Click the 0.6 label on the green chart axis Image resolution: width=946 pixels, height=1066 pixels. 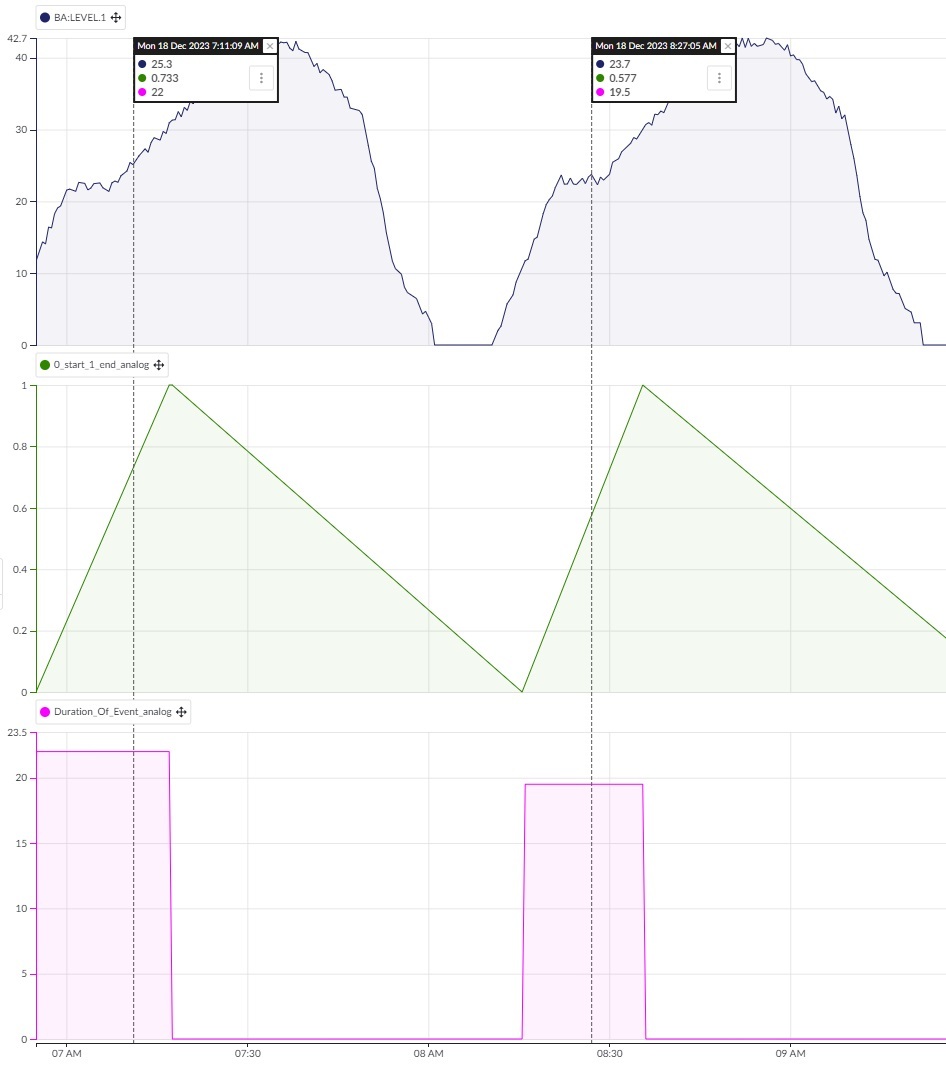[20, 509]
